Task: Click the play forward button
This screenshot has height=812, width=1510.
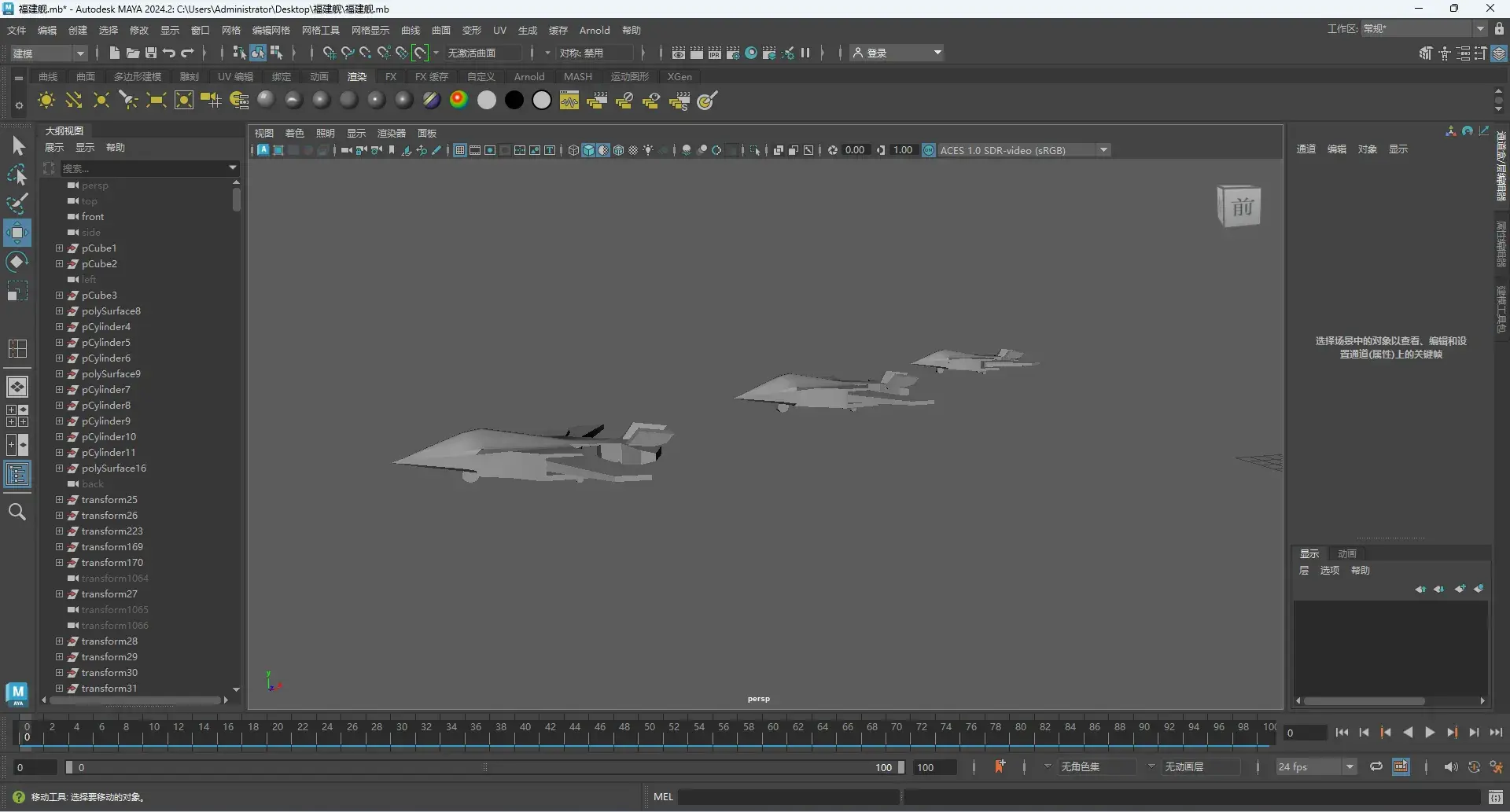Action: click(x=1430, y=732)
